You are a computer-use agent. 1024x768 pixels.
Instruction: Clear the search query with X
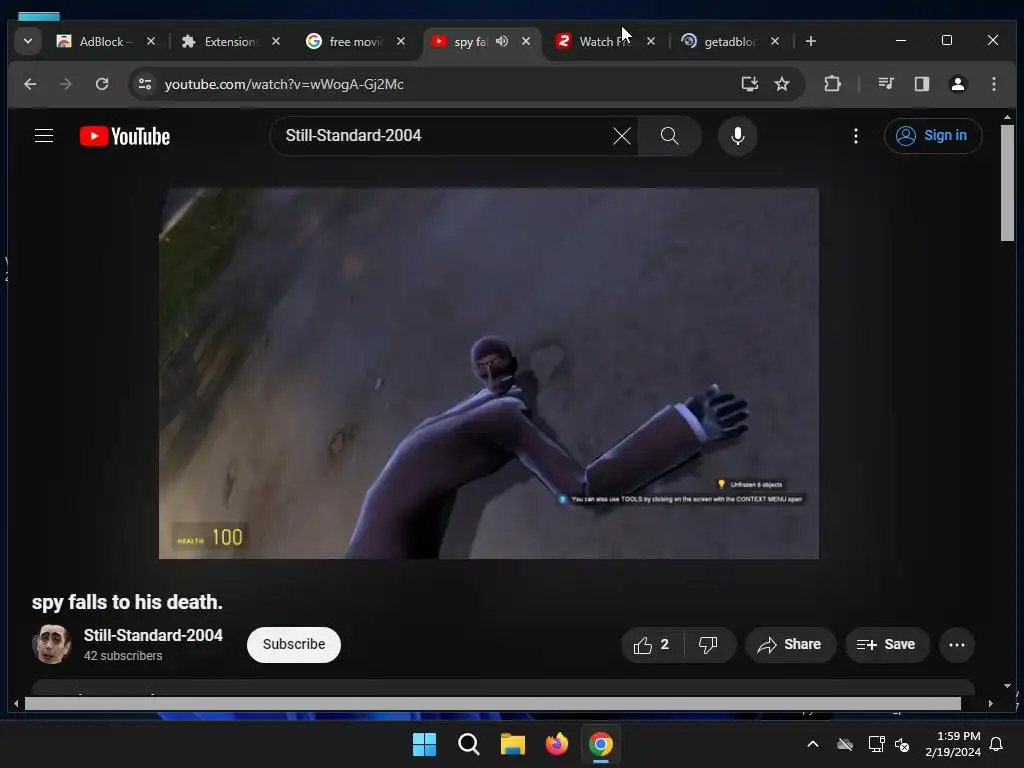pyautogui.click(x=622, y=136)
